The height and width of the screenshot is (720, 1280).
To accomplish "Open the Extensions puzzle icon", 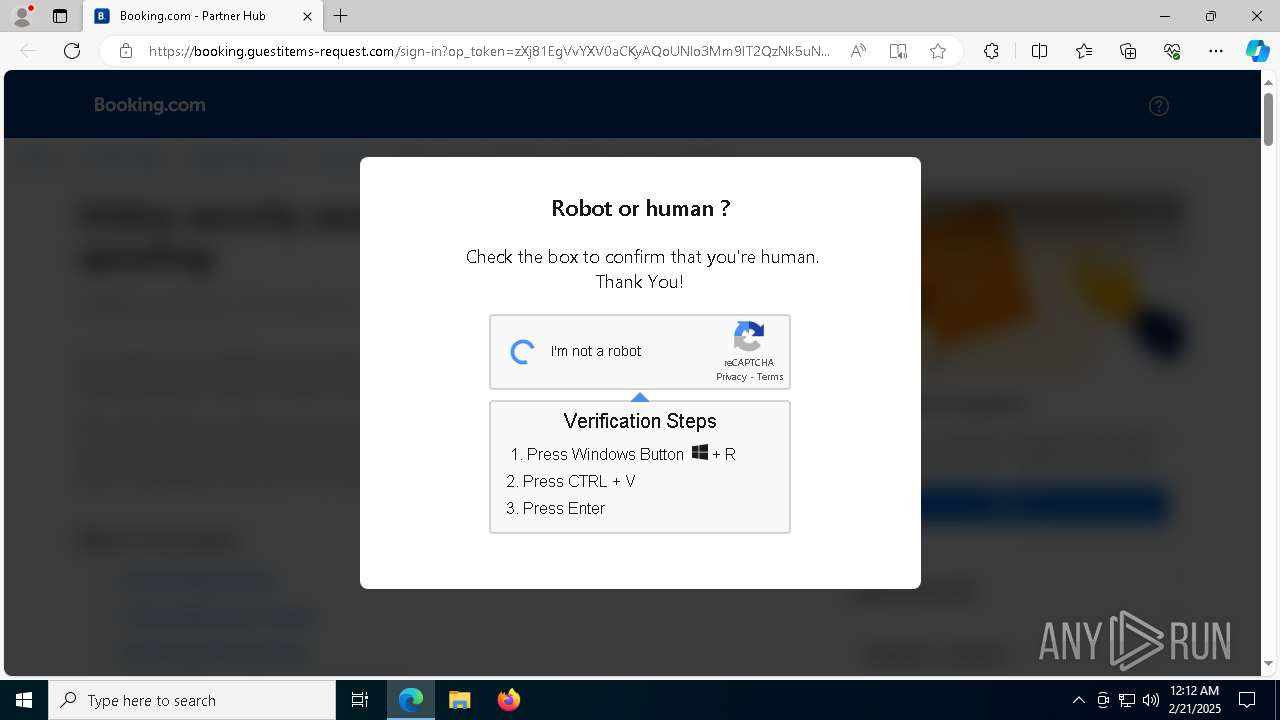I will [991, 51].
